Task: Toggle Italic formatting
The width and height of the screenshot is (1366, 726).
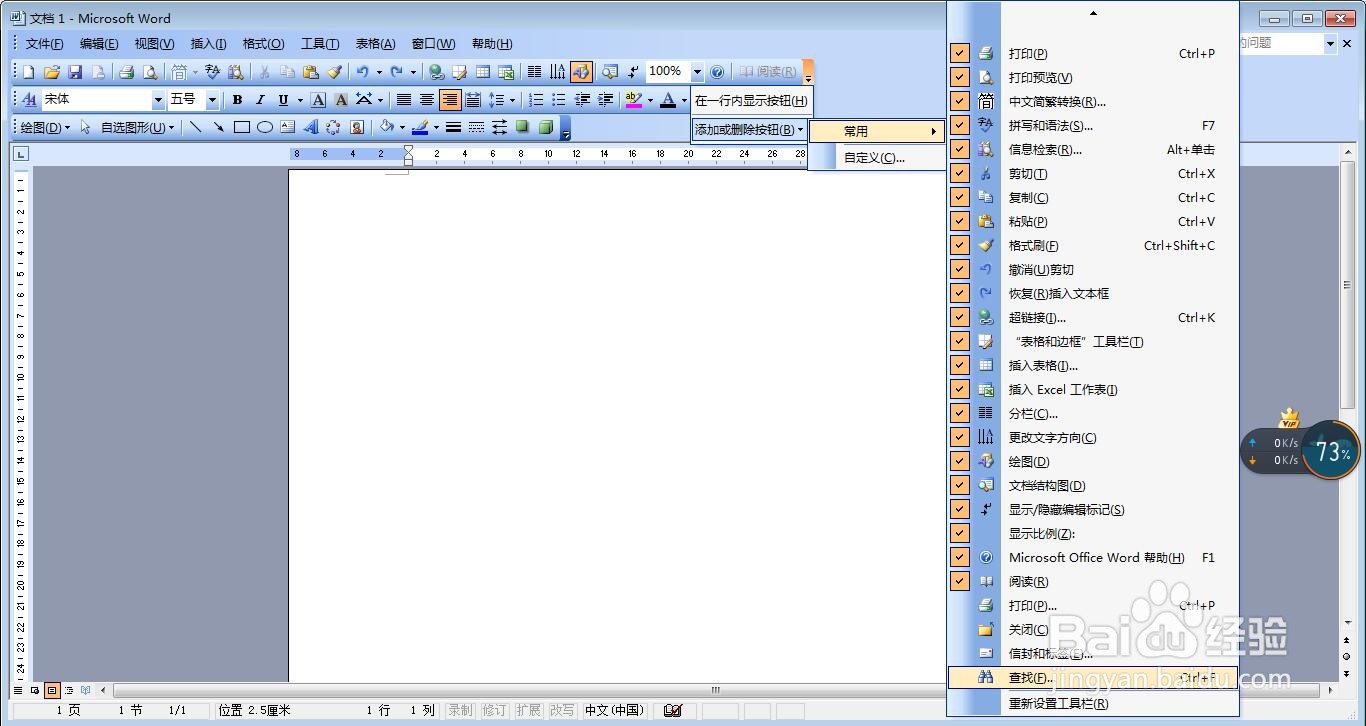Action: coord(260,100)
